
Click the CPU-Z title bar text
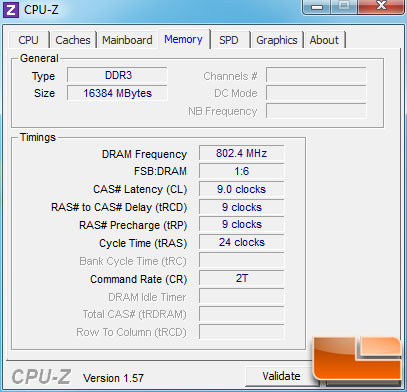pyautogui.click(x=41, y=10)
